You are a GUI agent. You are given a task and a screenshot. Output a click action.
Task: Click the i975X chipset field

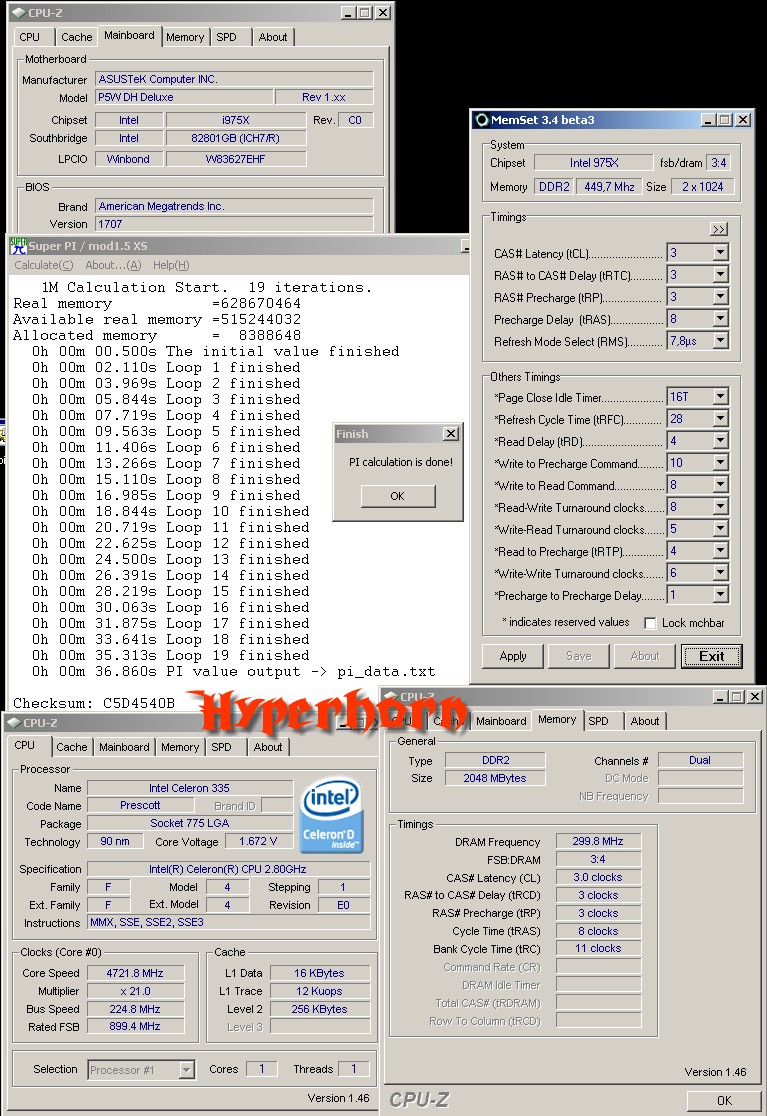236,120
